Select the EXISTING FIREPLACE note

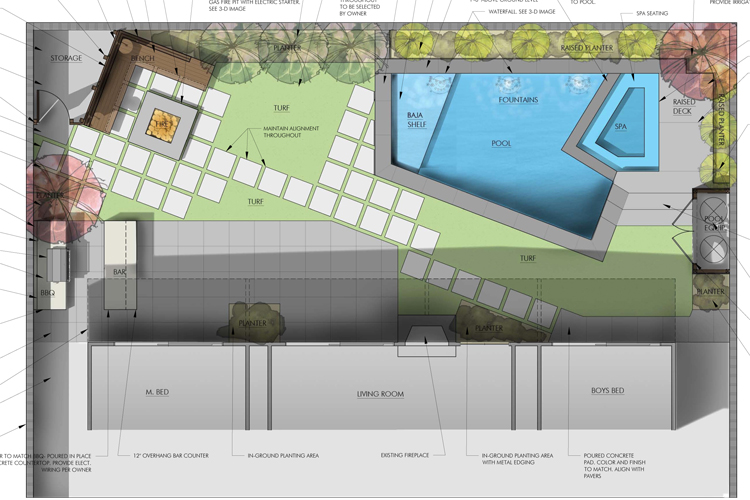point(405,455)
